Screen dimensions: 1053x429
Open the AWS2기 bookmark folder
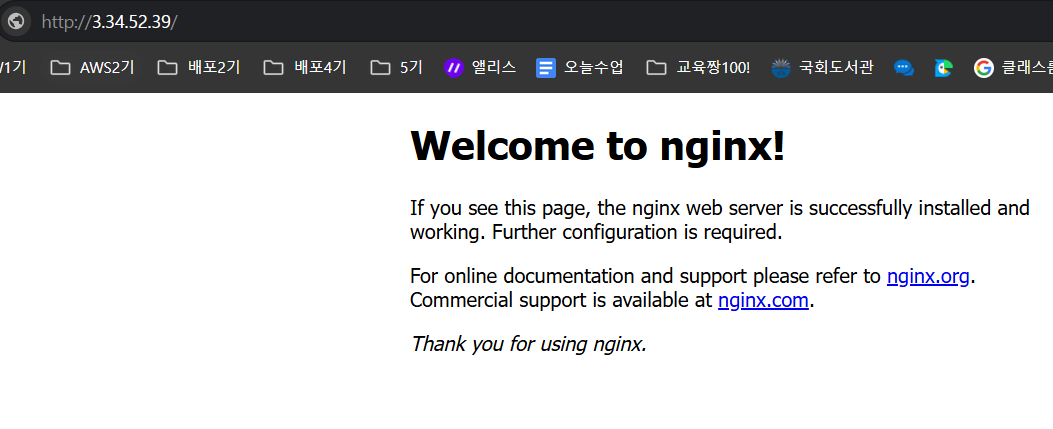click(93, 67)
